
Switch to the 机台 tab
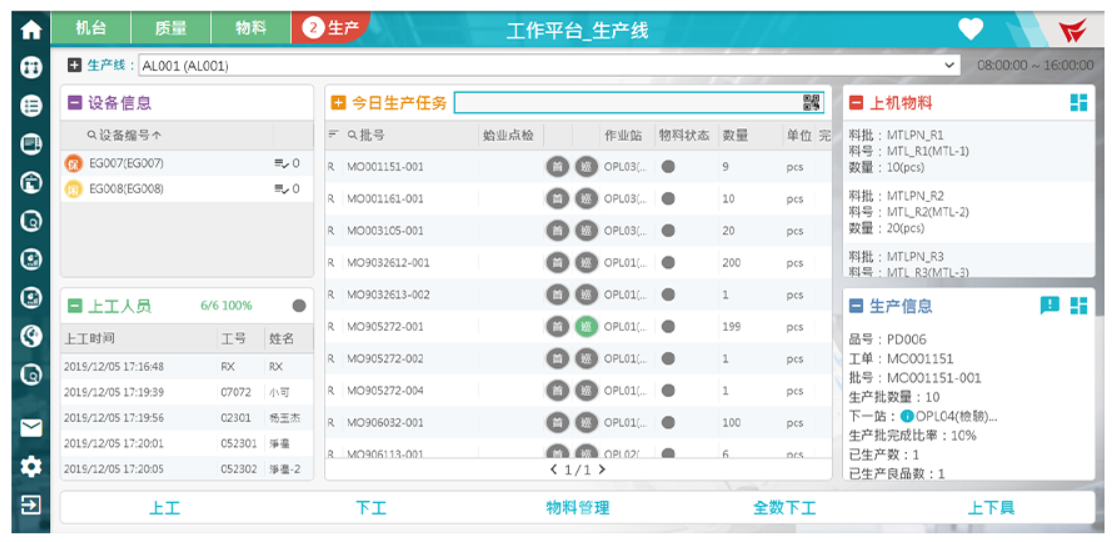90,29
